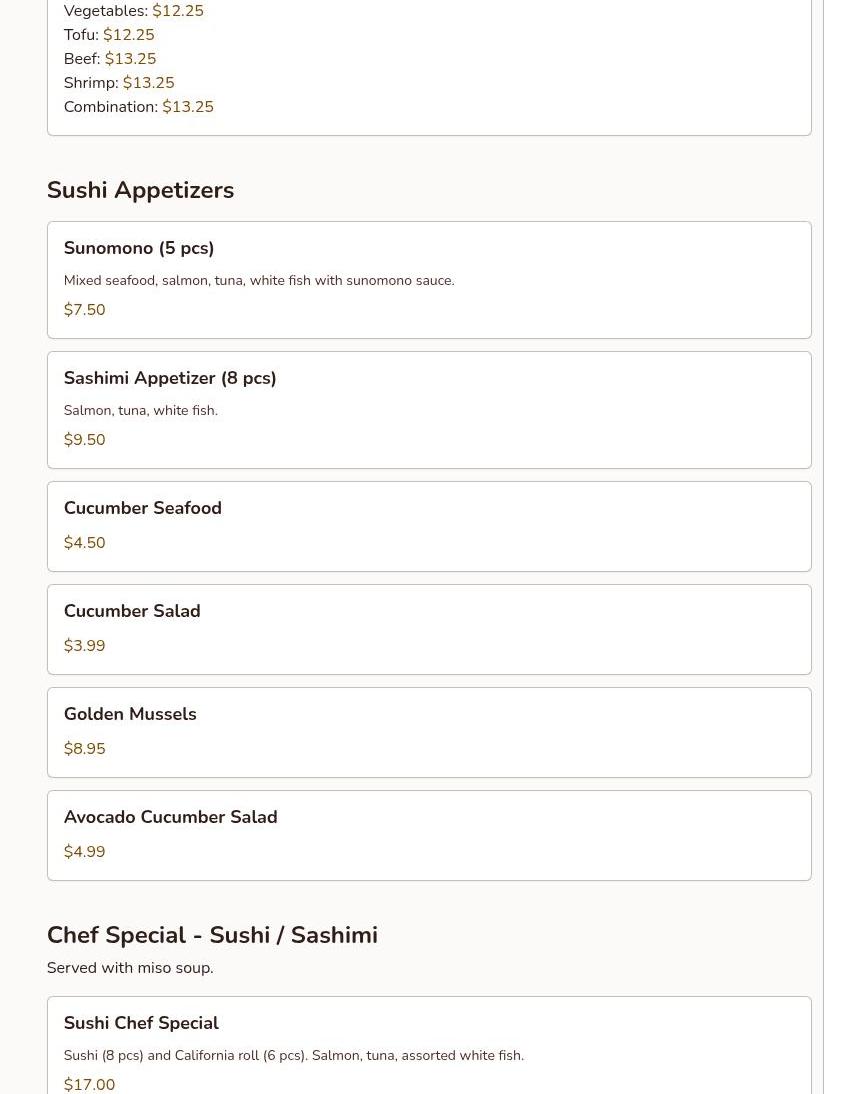Select the Shrimp $13.25 price option

pos(148,83)
